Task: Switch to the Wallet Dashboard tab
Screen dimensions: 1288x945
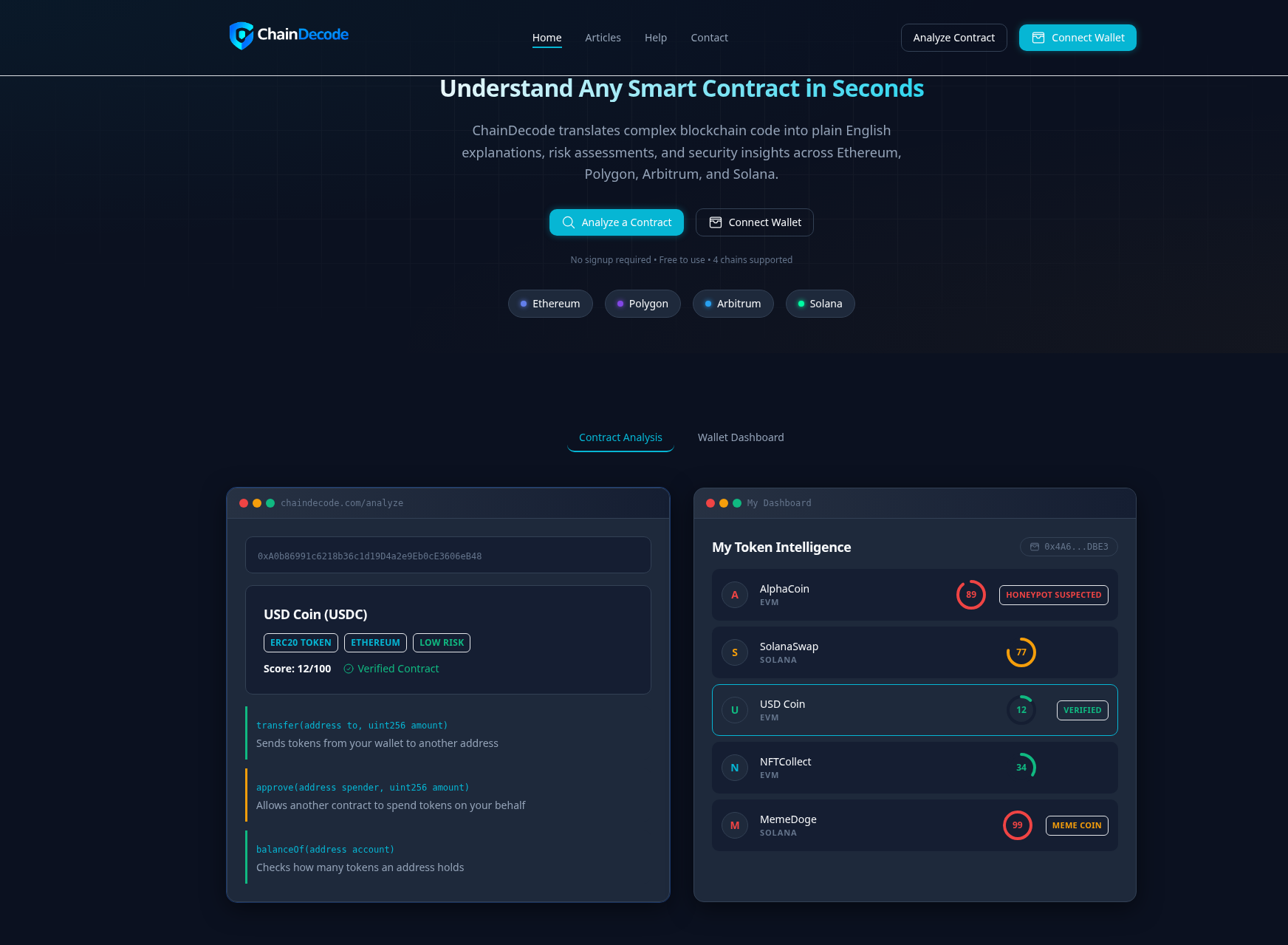Action: [x=741, y=437]
